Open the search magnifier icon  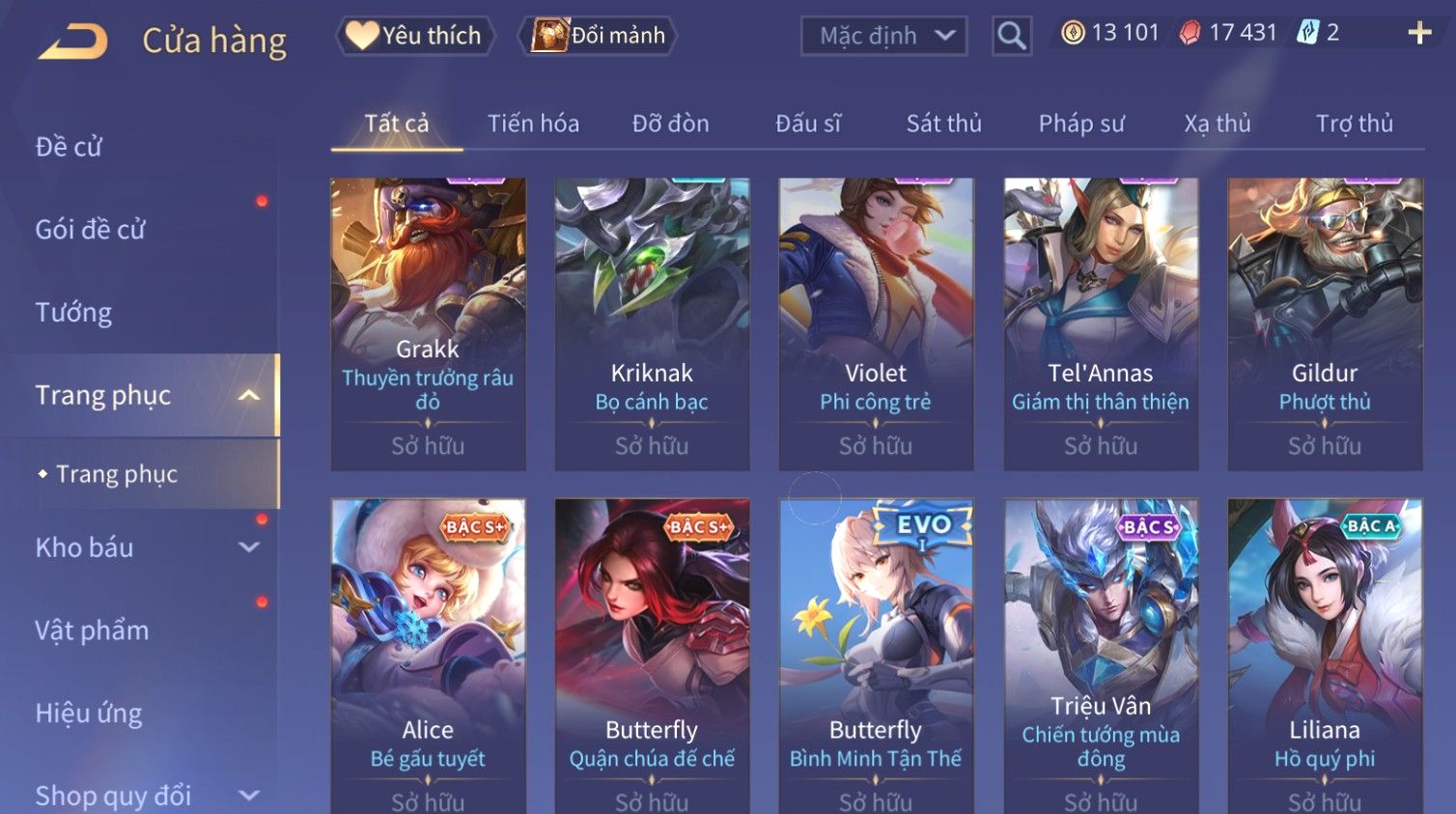click(x=1012, y=36)
